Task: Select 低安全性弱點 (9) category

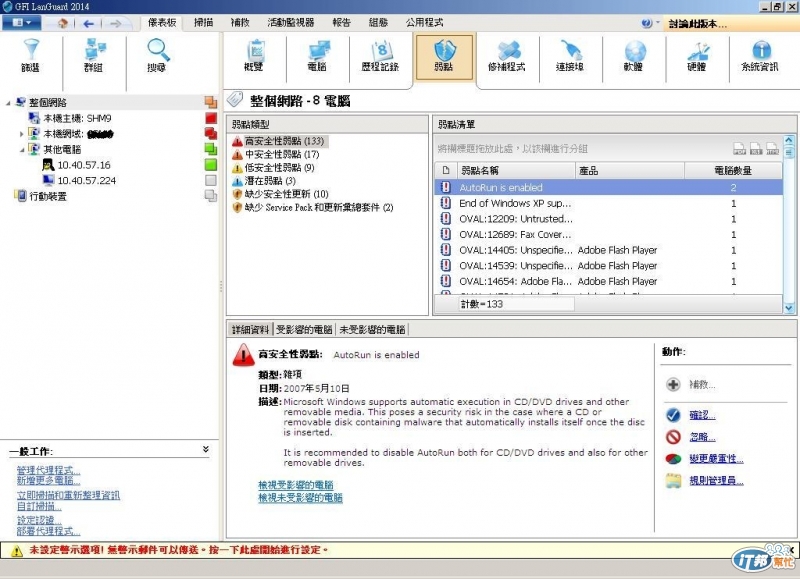Action: pos(273,167)
